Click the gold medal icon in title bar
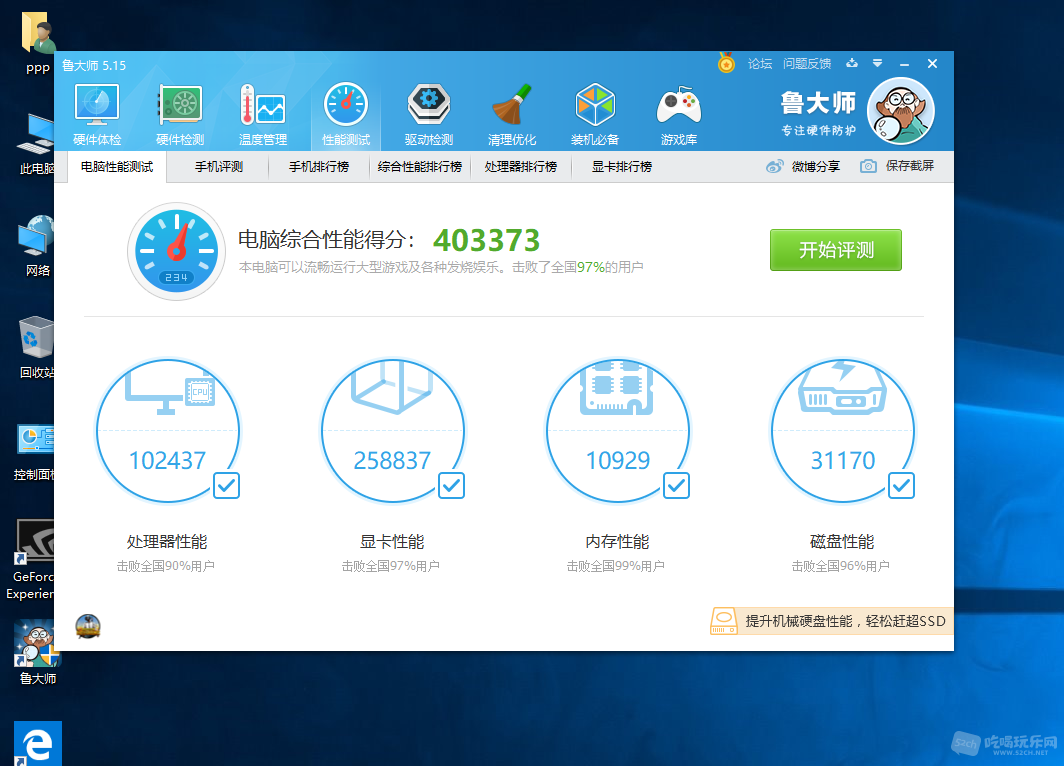This screenshot has height=766, width=1064. click(726, 63)
